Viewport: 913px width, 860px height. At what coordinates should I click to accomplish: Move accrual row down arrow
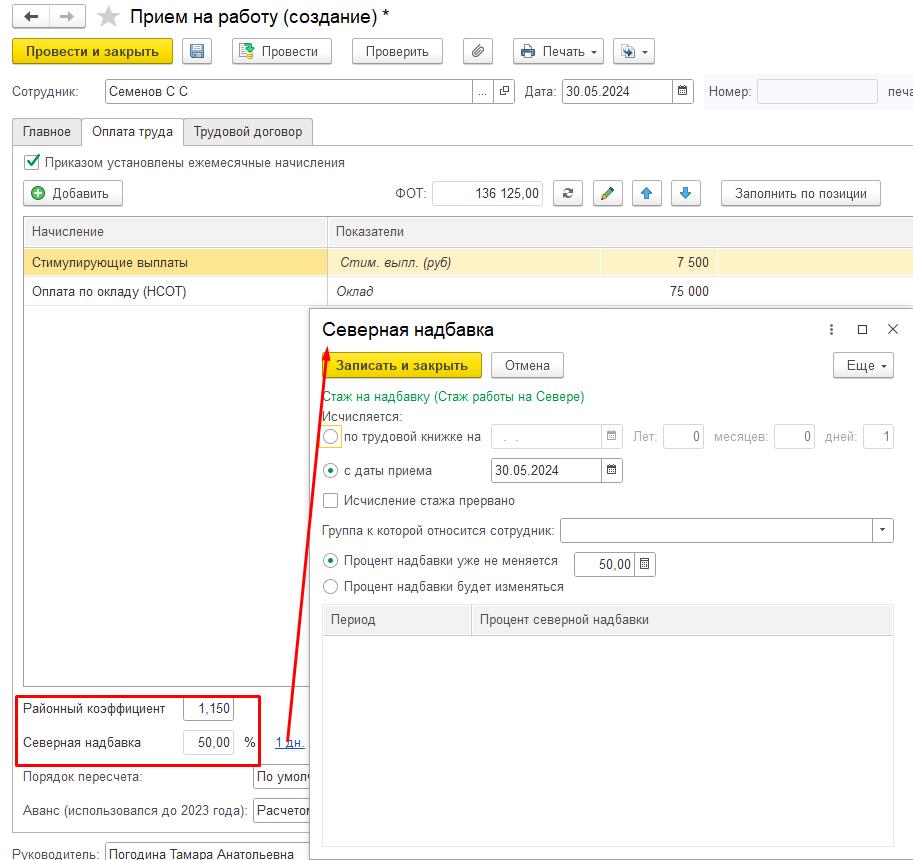click(x=685, y=194)
